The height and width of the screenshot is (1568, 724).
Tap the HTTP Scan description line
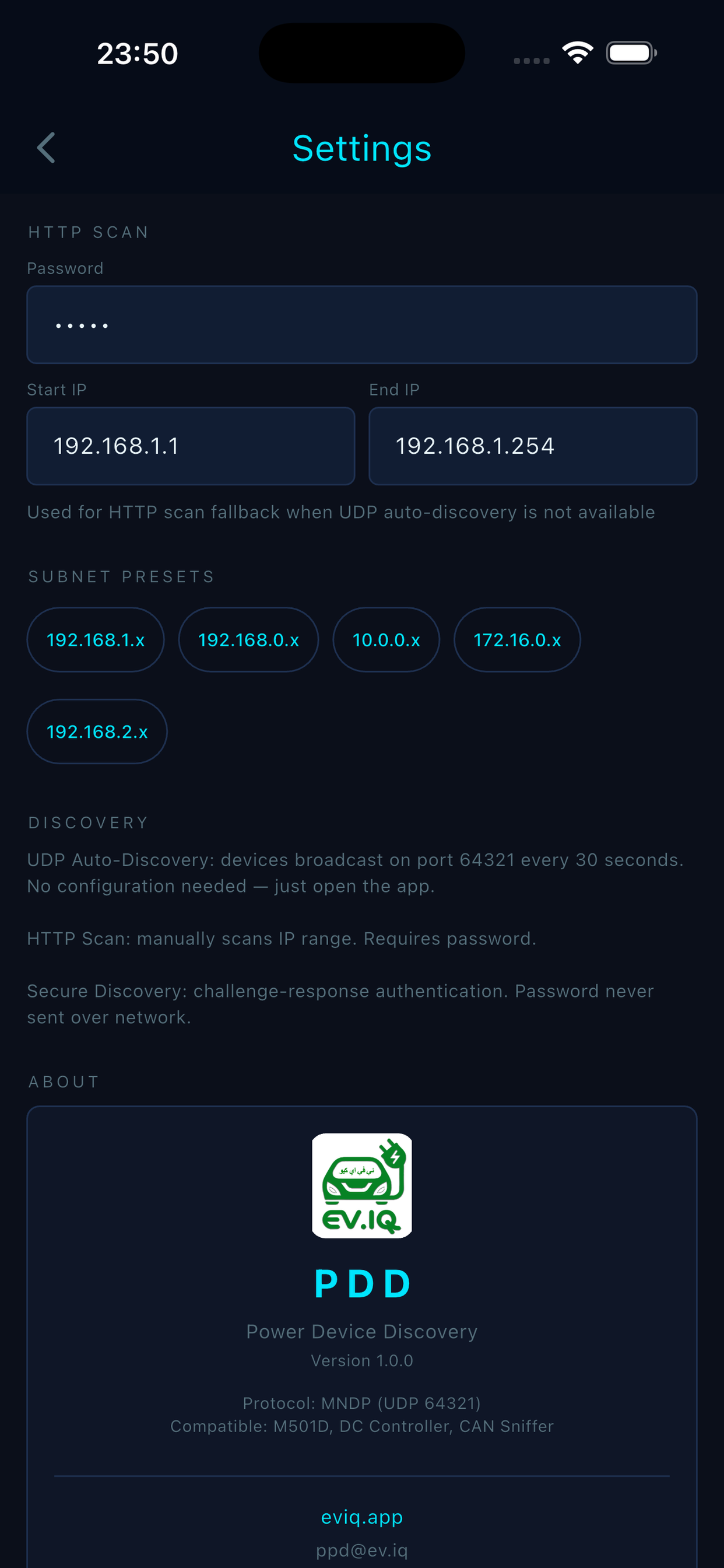click(x=282, y=939)
